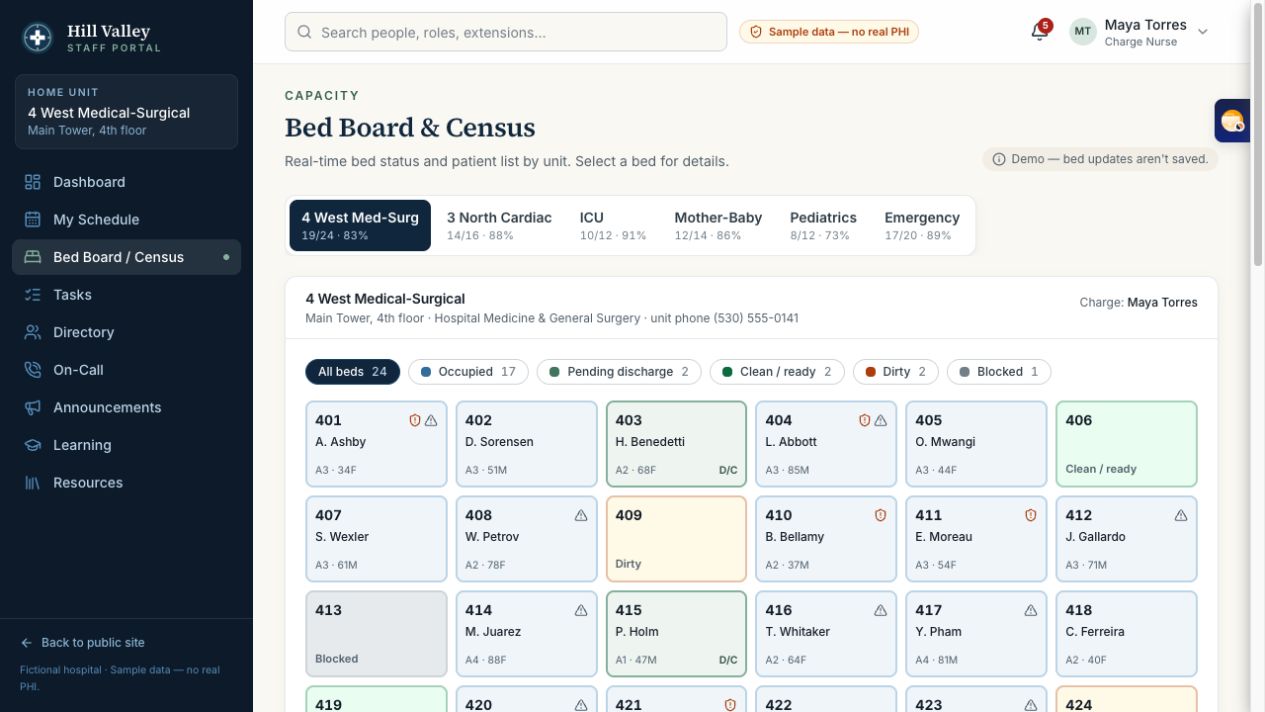Select bed 402 D. Sorensen card
The height and width of the screenshot is (712, 1265).
[526, 444]
